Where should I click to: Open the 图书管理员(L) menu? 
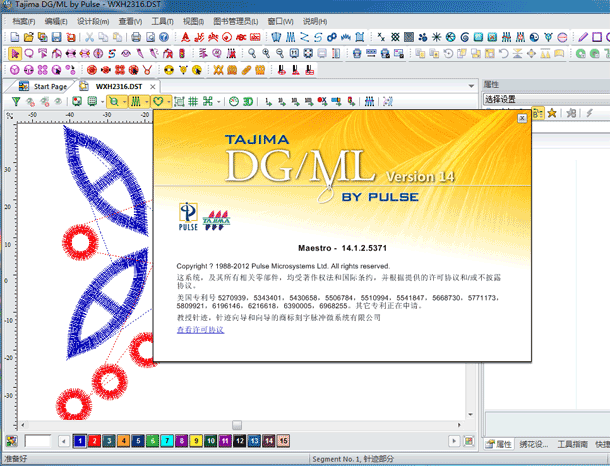(236, 21)
